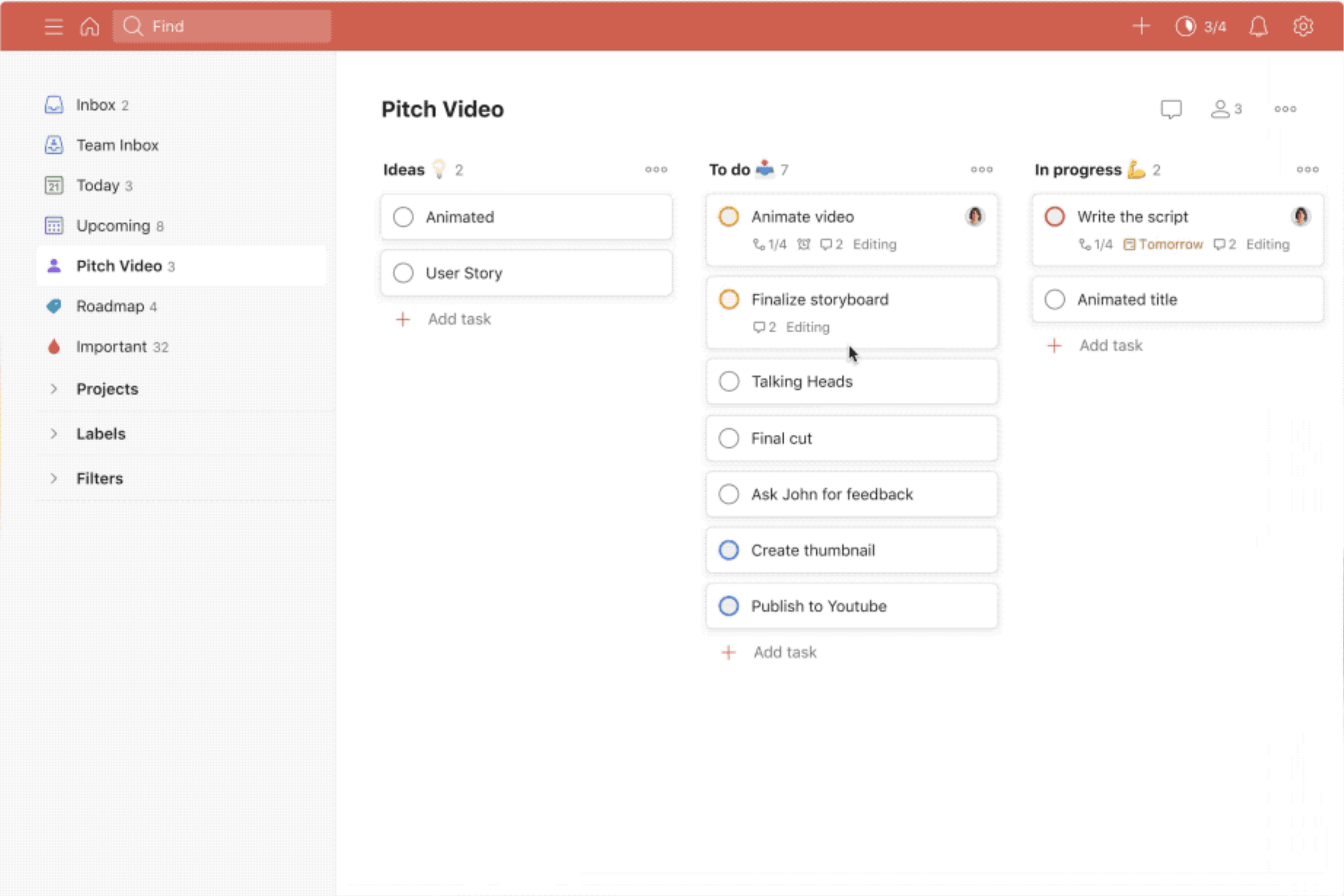
Task: Open the hamburger menu icon
Action: tap(53, 27)
